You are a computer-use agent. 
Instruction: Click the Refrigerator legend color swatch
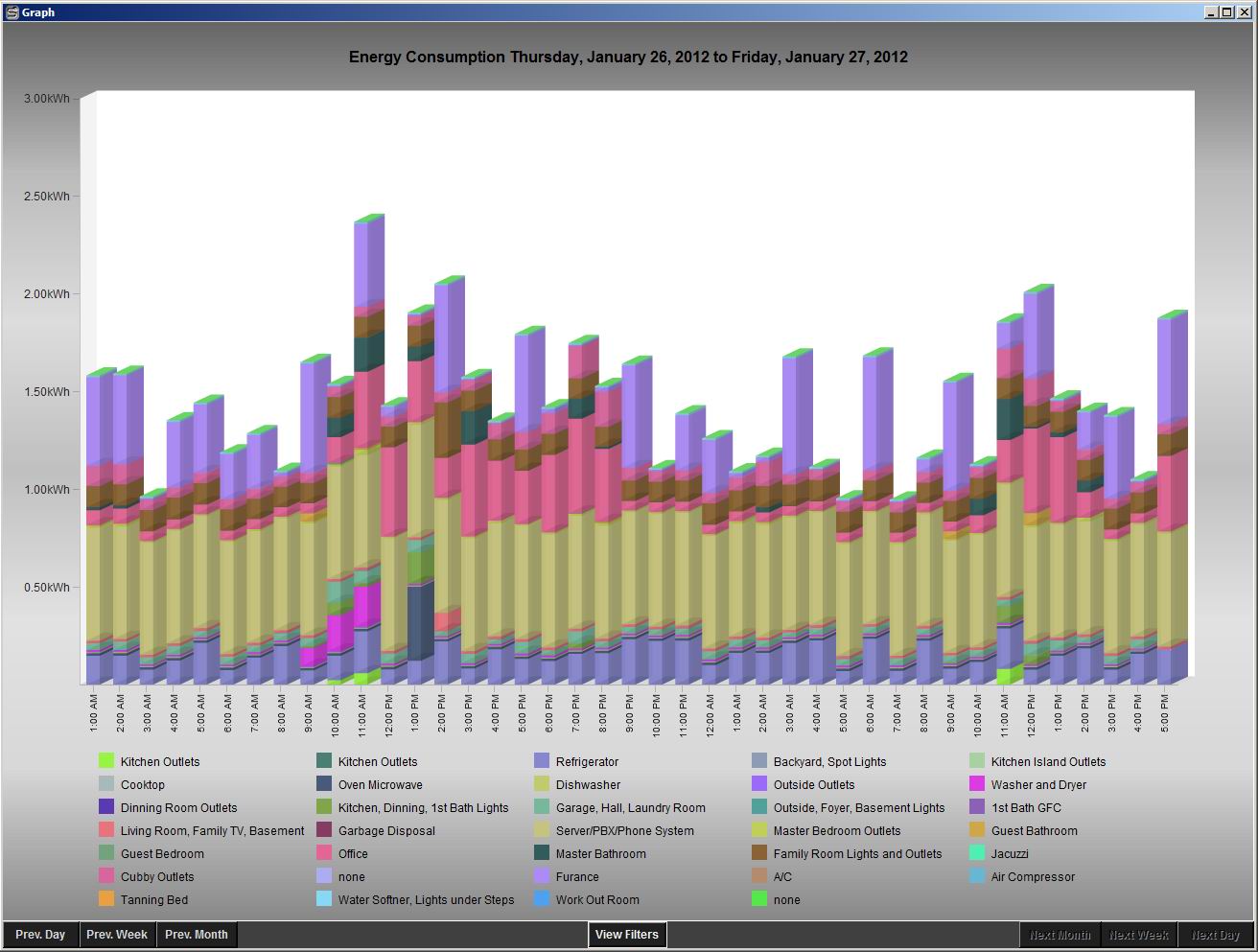pos(542,761)
